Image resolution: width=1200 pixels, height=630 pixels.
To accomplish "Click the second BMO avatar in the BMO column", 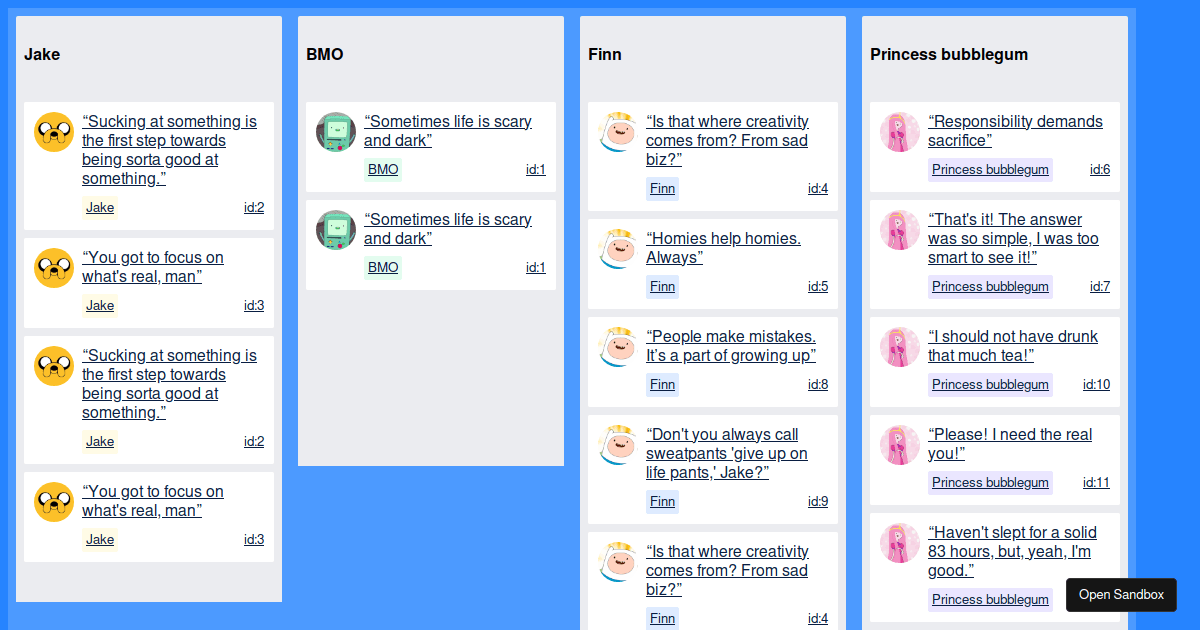I will pos(335,229).
